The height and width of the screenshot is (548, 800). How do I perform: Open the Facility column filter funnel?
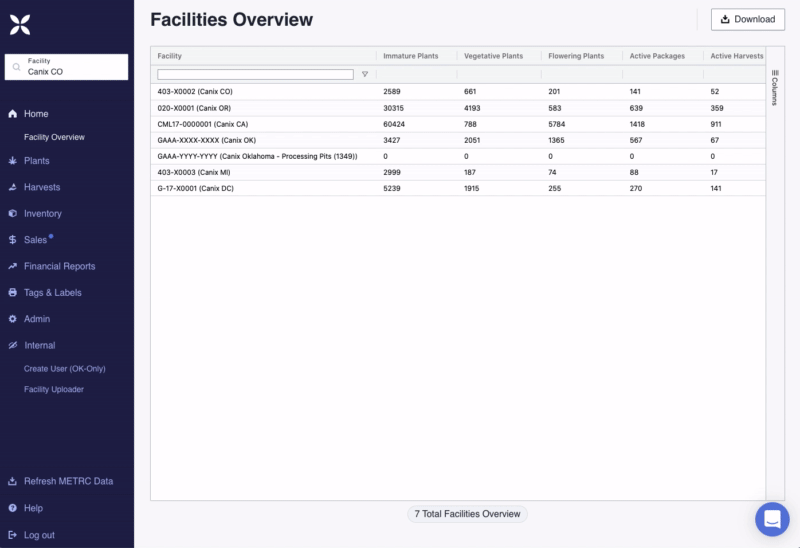365,74
